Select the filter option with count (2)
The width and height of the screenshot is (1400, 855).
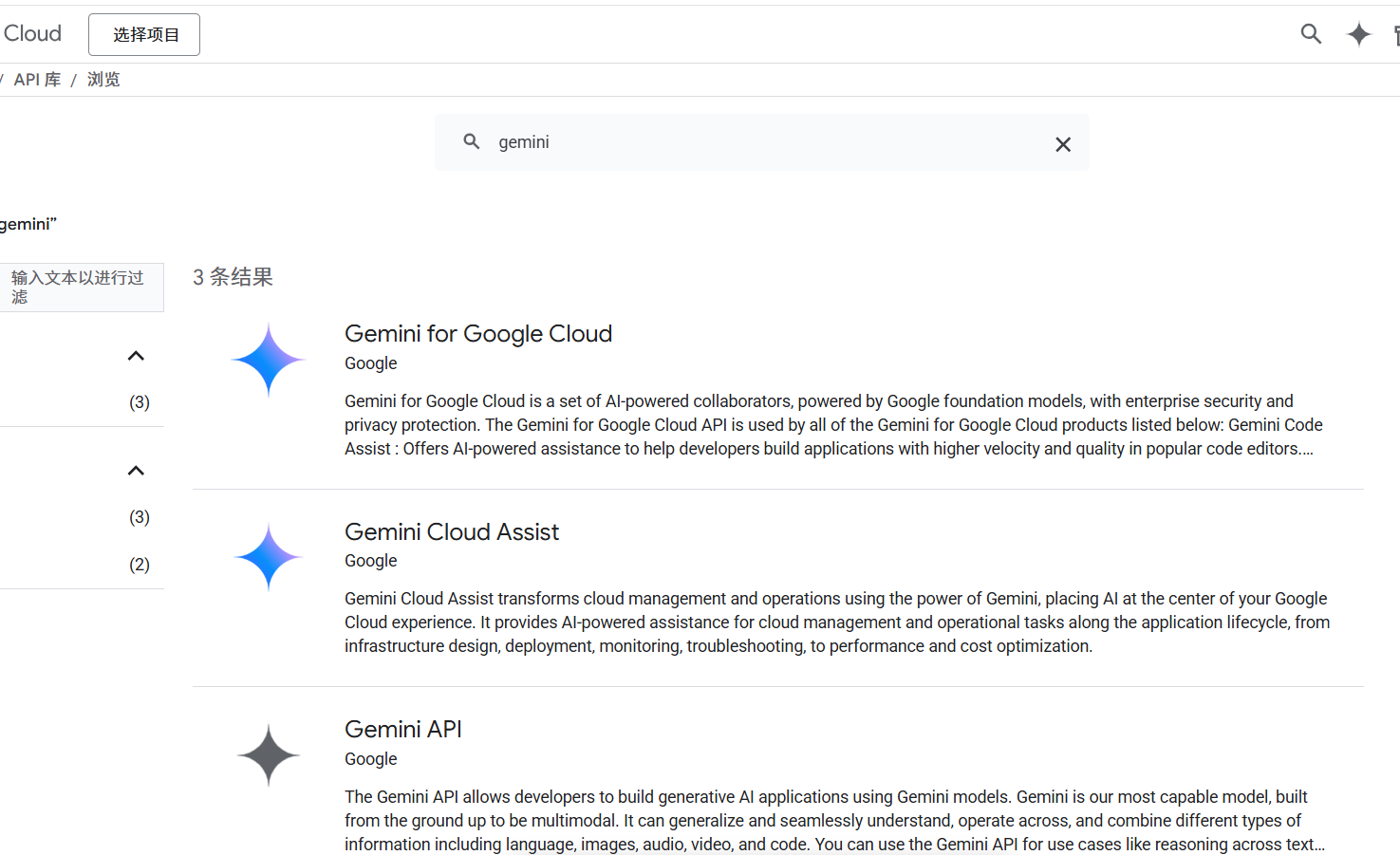tap(140, 565)
